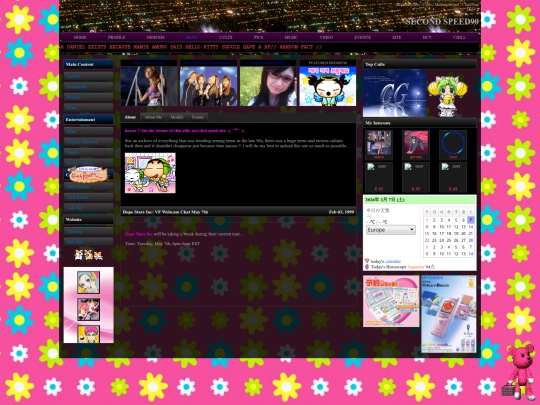Switch to the About Me tab
The image size is (540, 405).
153,117
